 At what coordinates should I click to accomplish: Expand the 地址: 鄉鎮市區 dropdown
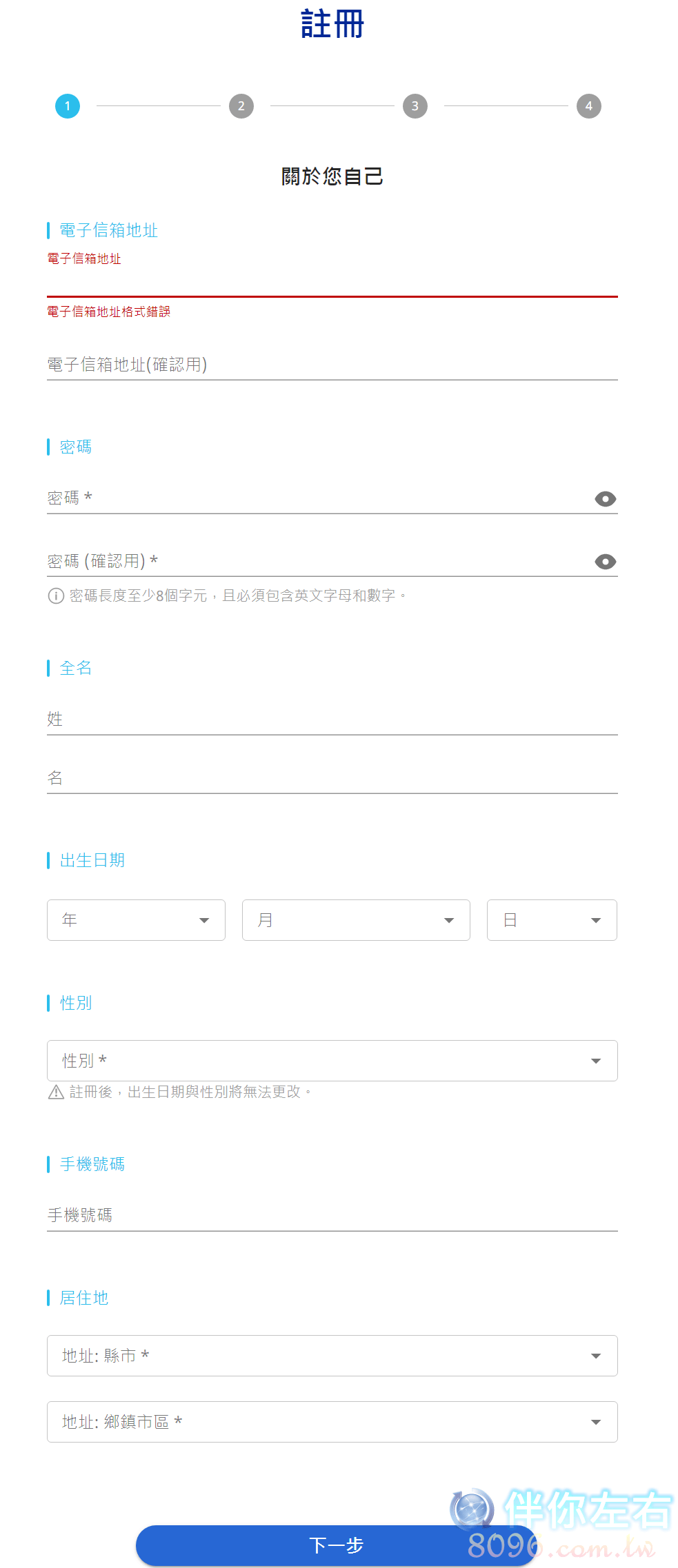point(332,1422)
